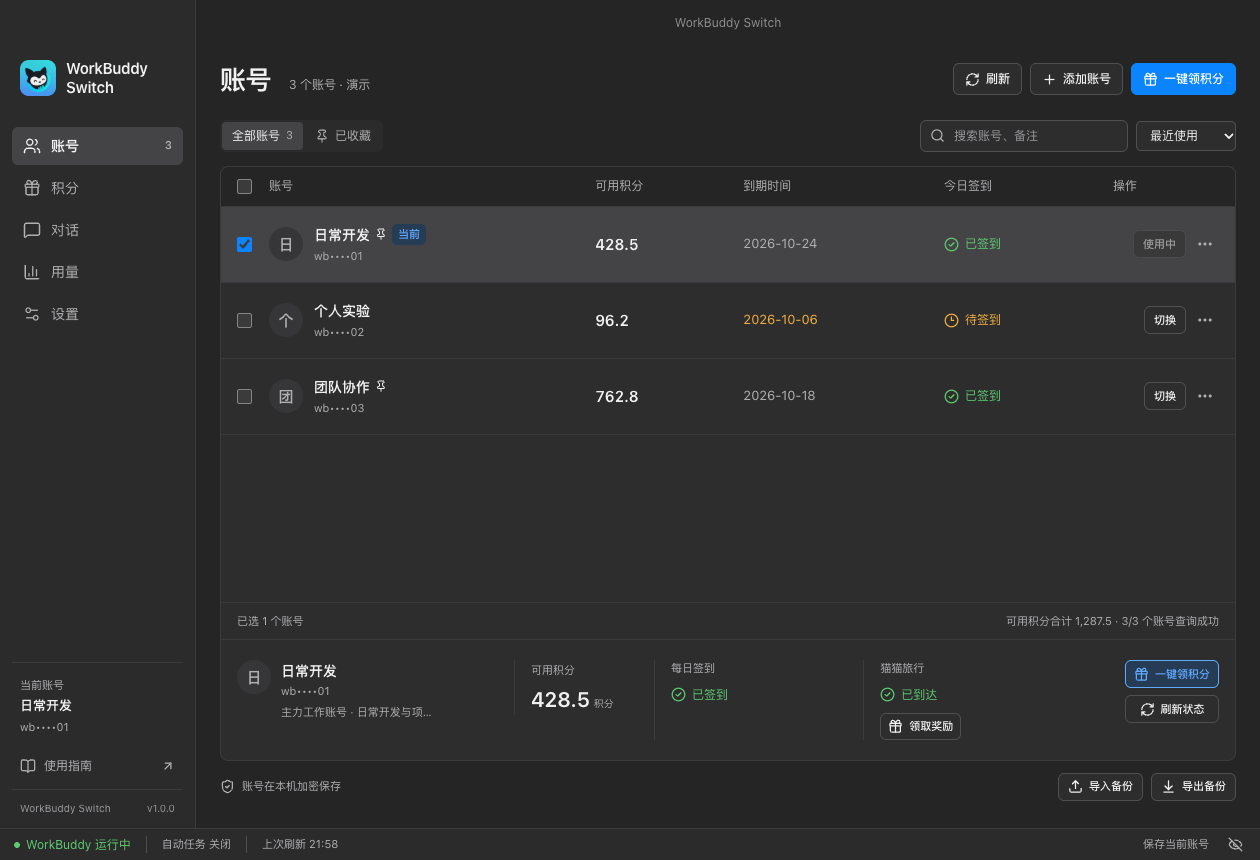Click the 团 avatar in 团队协作 row

pyautogui.click(x=286, y=396)
